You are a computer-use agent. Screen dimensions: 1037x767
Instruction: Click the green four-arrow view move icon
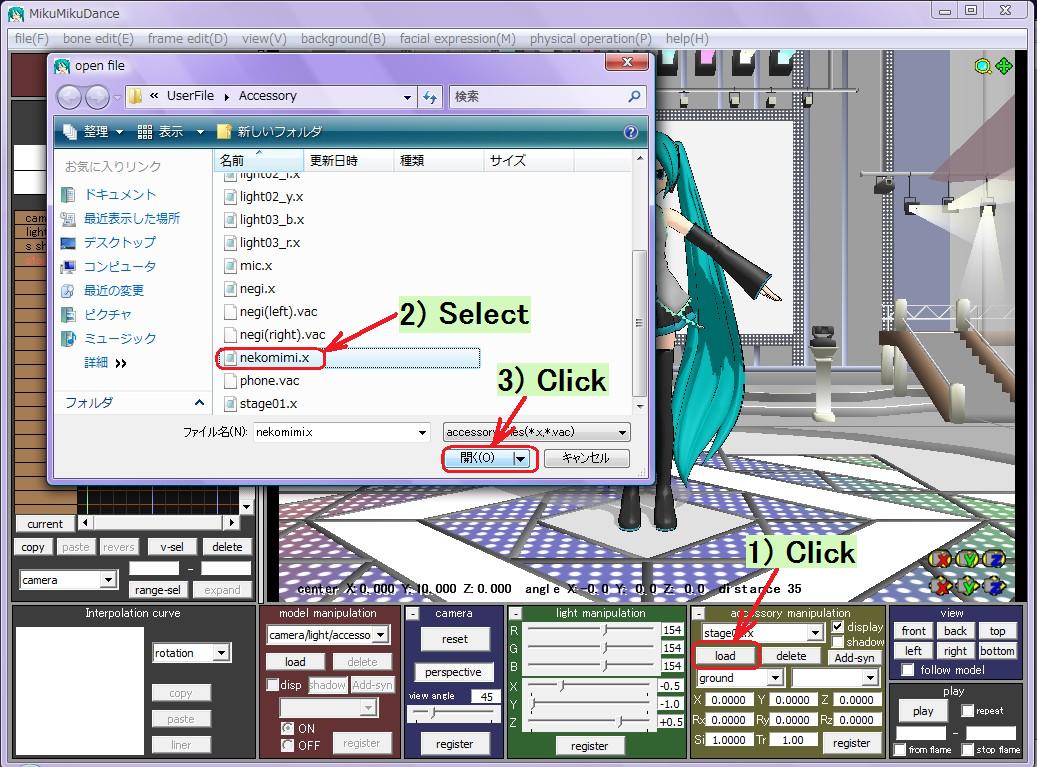[x=1004, y=66]
